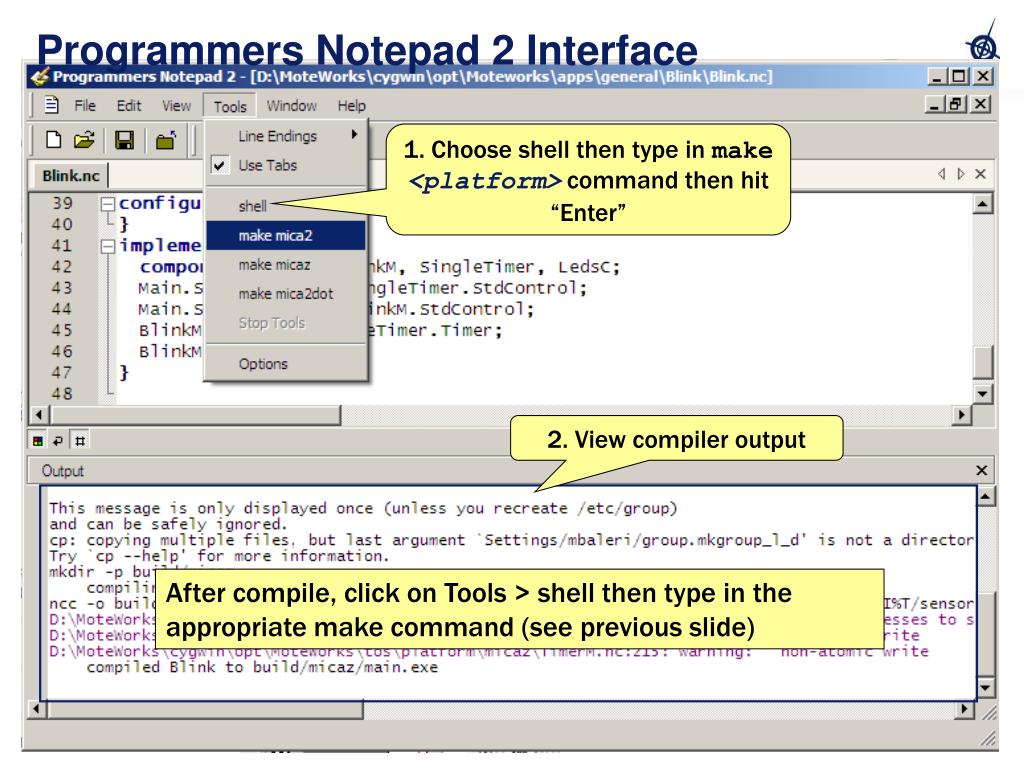Click Output horizontal scrollbar left arrow
Image resolution: width=1024 pixels, height=768 pixels.
37,709
